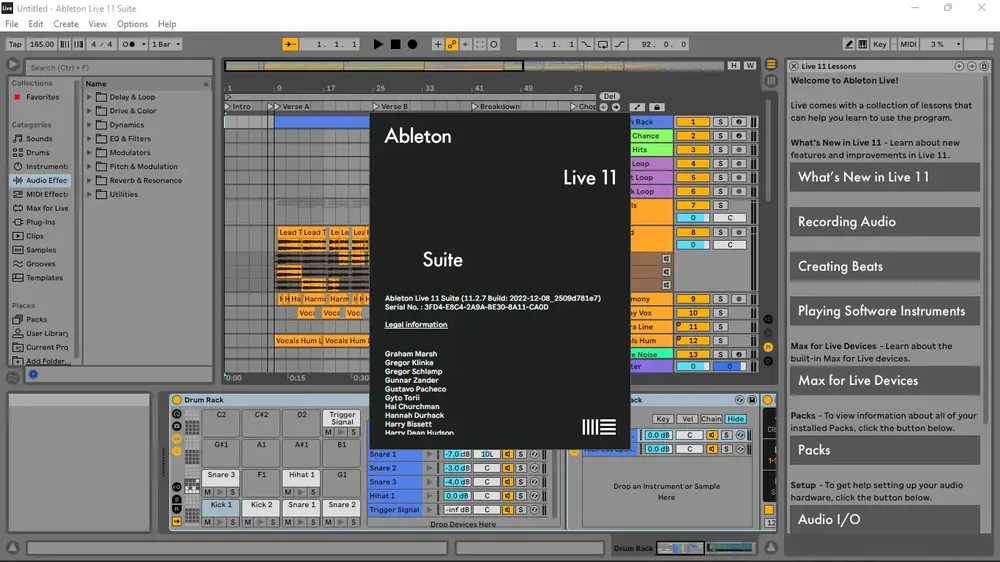This screenshot has height=562, width=1000.
Task: Open the Legal information link
Action: tap(416, 325)
